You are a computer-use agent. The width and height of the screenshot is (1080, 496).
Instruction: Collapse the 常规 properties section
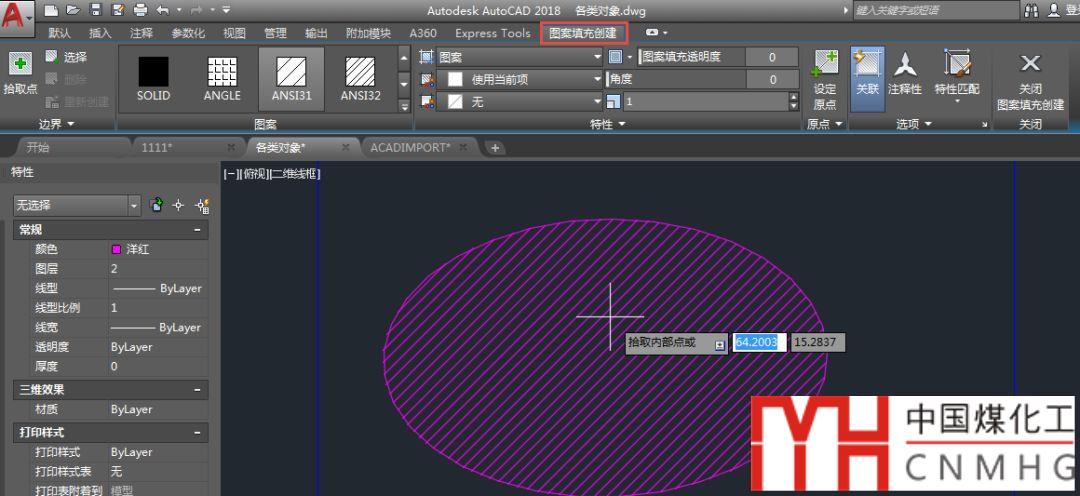pyautogui.click(x=197, y=230)
